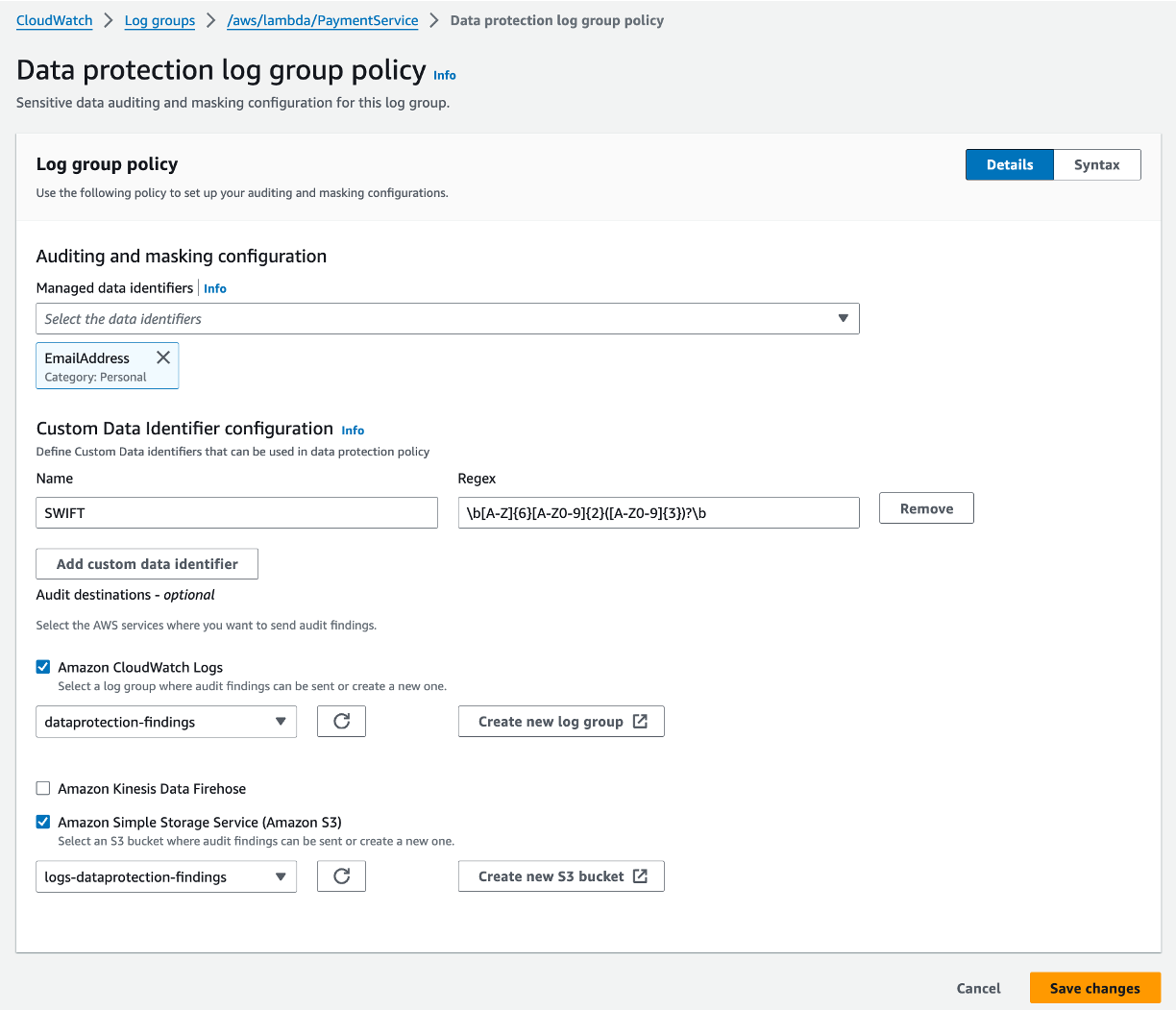This screenshot has width=1176, height=1011.
Task: Open Info beside the page title
Action: 445,75
